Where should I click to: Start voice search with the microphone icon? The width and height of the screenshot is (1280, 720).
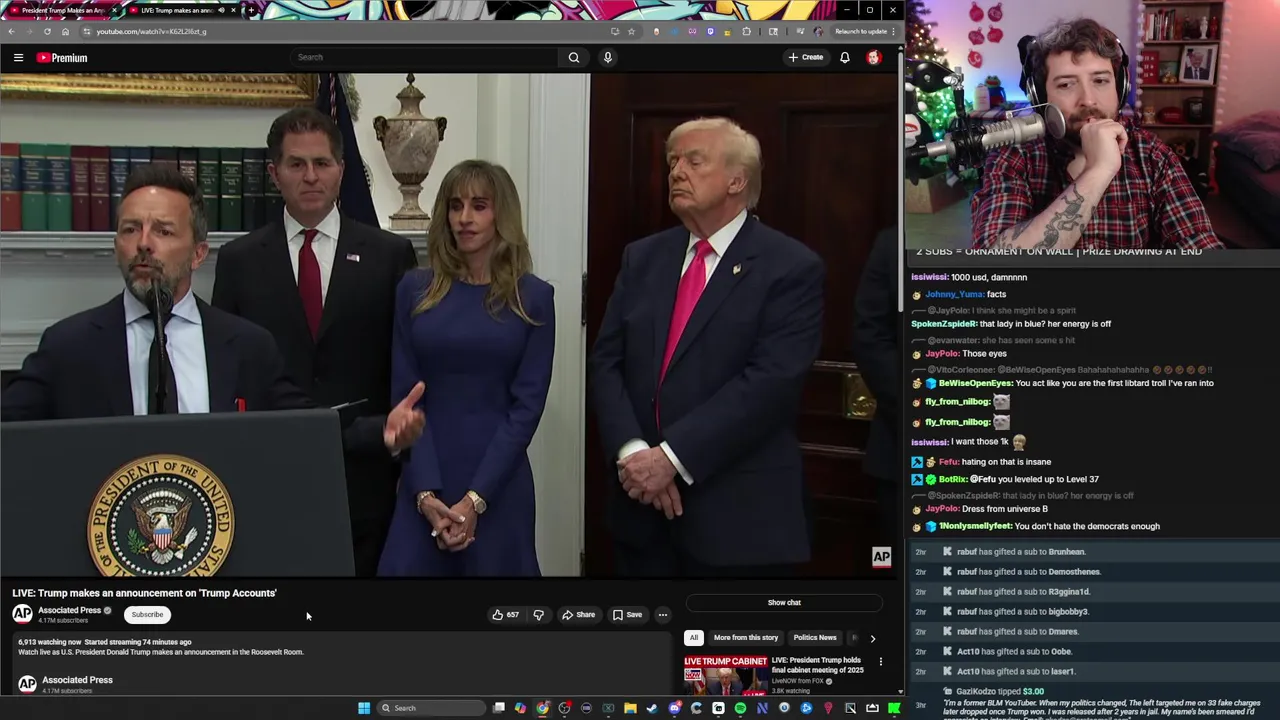click(607, 57)
